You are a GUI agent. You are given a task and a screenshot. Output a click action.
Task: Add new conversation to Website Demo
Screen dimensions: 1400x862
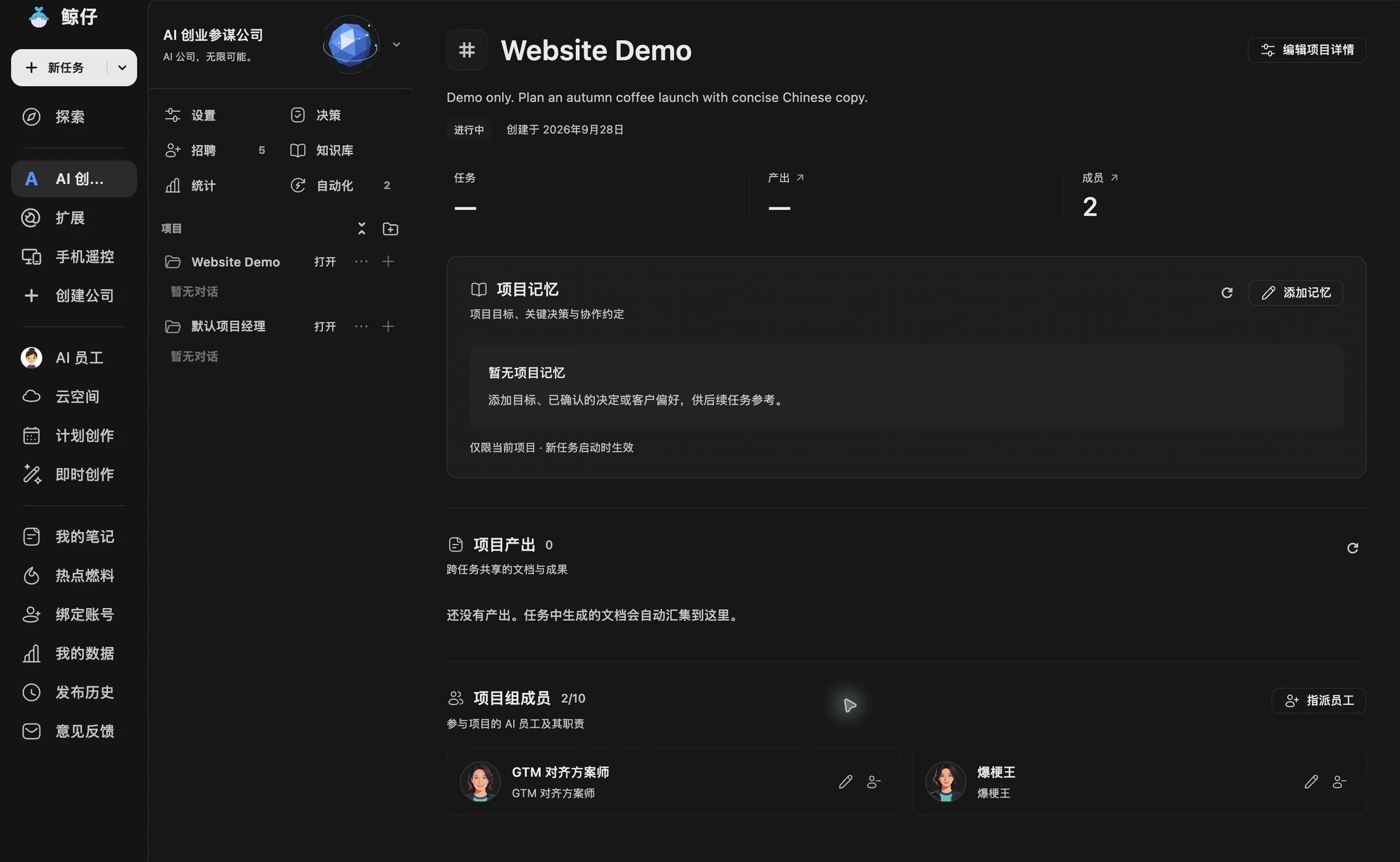pyautogui.click(x=388, y=262)
